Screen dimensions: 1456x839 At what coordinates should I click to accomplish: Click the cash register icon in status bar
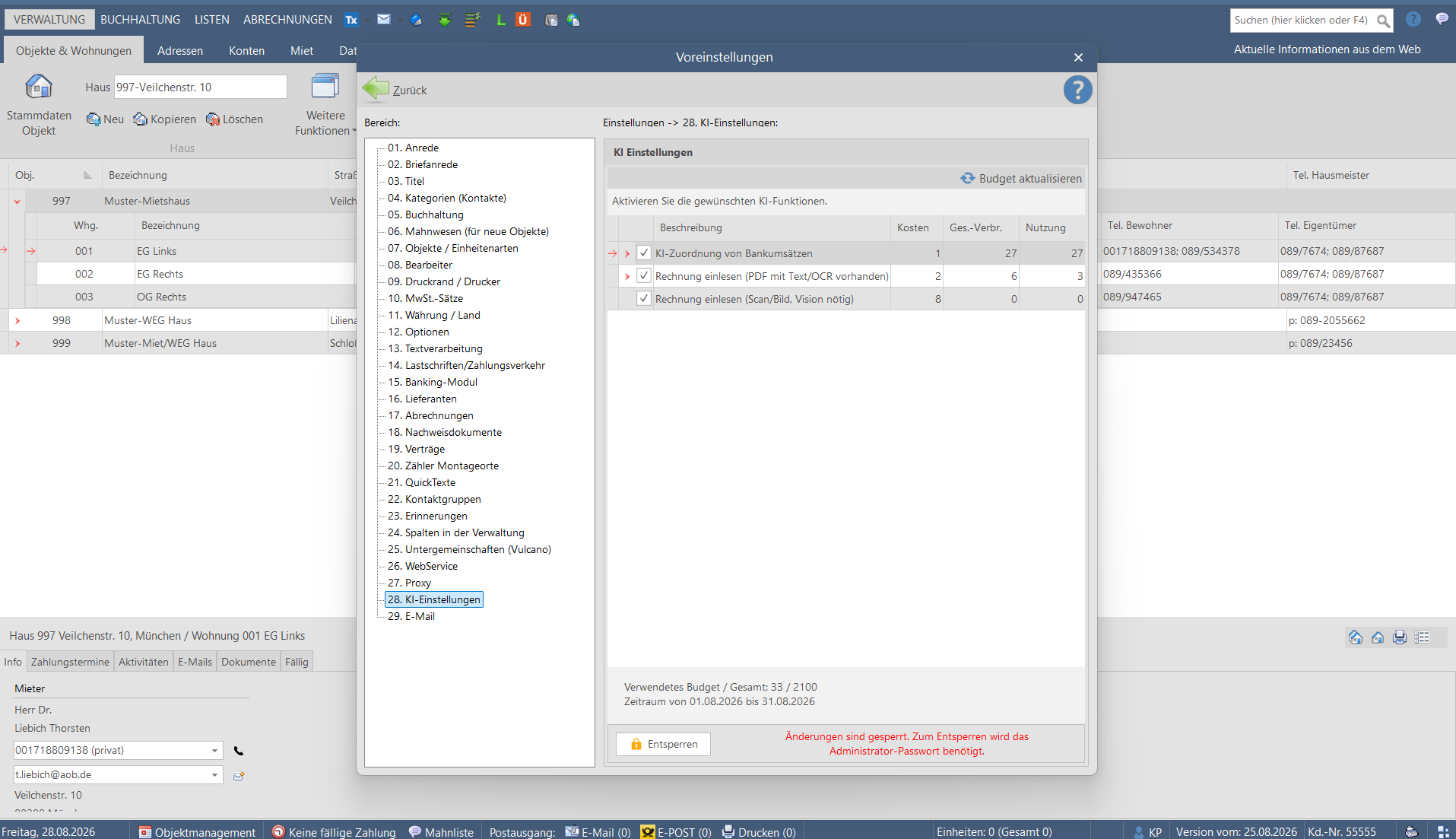coord(1412,832)
